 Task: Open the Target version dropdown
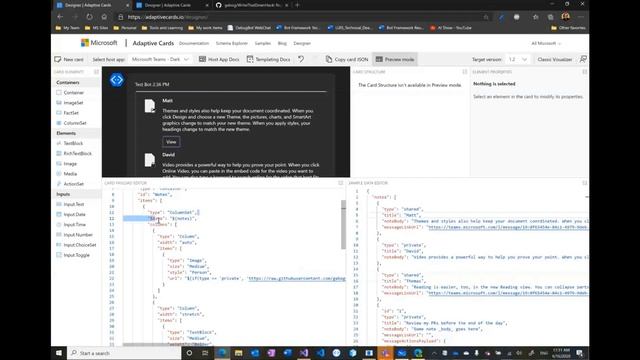coord(517,59)
